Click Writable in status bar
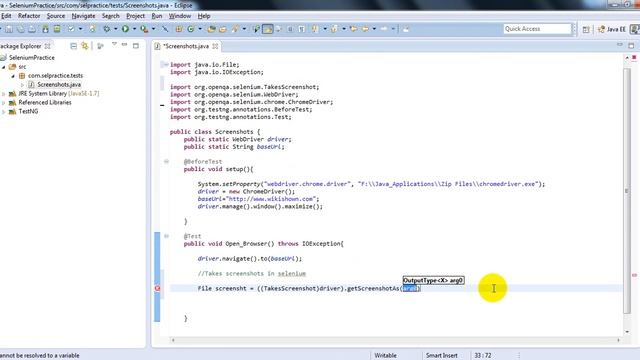This screenshot has height=360, width=640. click(x=385, y=356)
